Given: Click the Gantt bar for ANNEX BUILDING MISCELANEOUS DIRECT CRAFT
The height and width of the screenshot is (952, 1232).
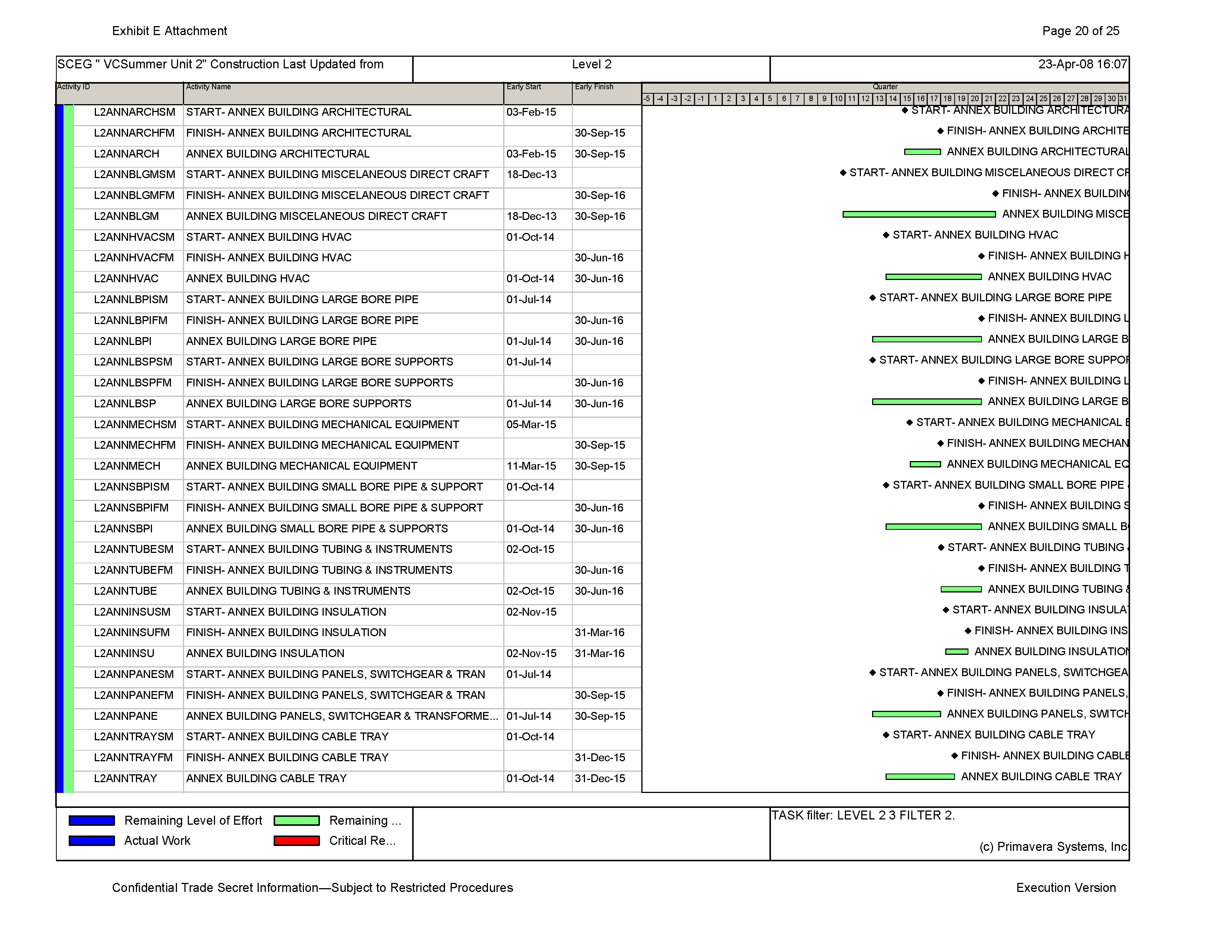Looking at the screenshot, I should tap(919, 214).
